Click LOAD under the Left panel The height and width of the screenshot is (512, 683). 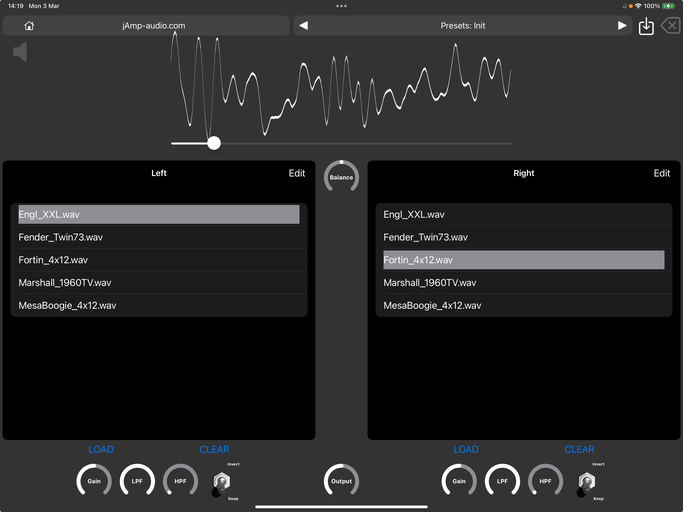tap(101, 449)
